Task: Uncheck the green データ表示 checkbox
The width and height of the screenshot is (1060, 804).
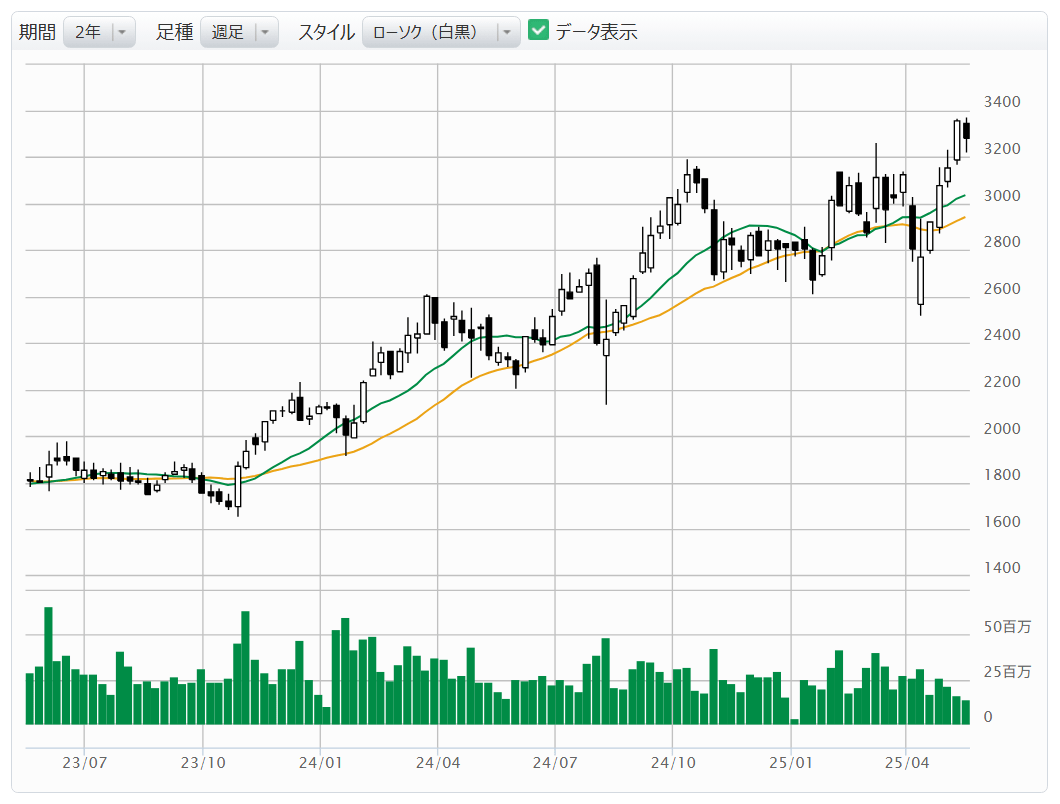Action: point(539,31)
